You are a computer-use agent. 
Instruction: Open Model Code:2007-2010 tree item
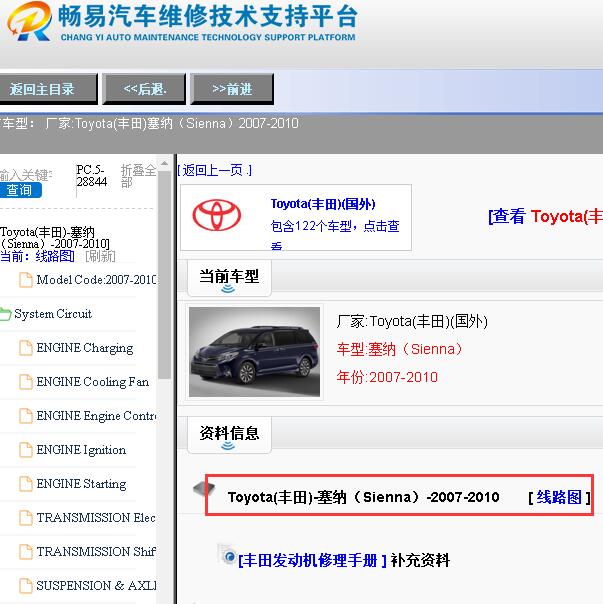[x=96, y=280]
